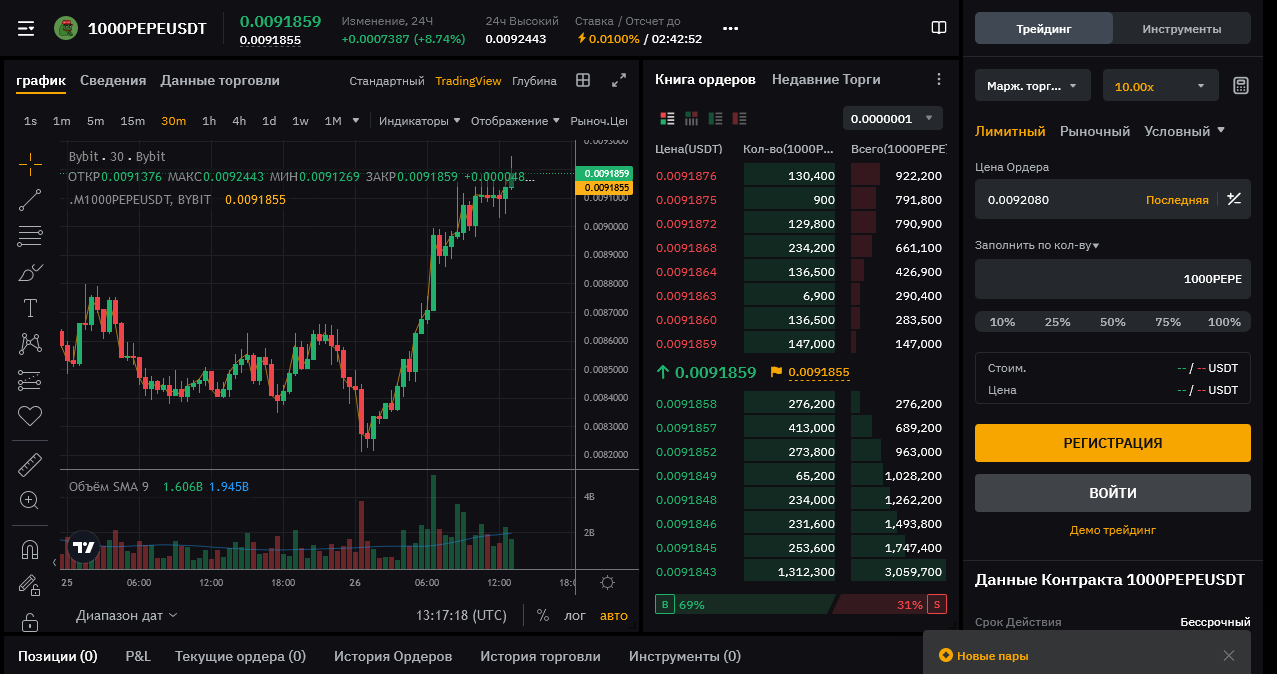
Task: Open Заполнить по кол-ву dropdown
Action: [1037, 245]
